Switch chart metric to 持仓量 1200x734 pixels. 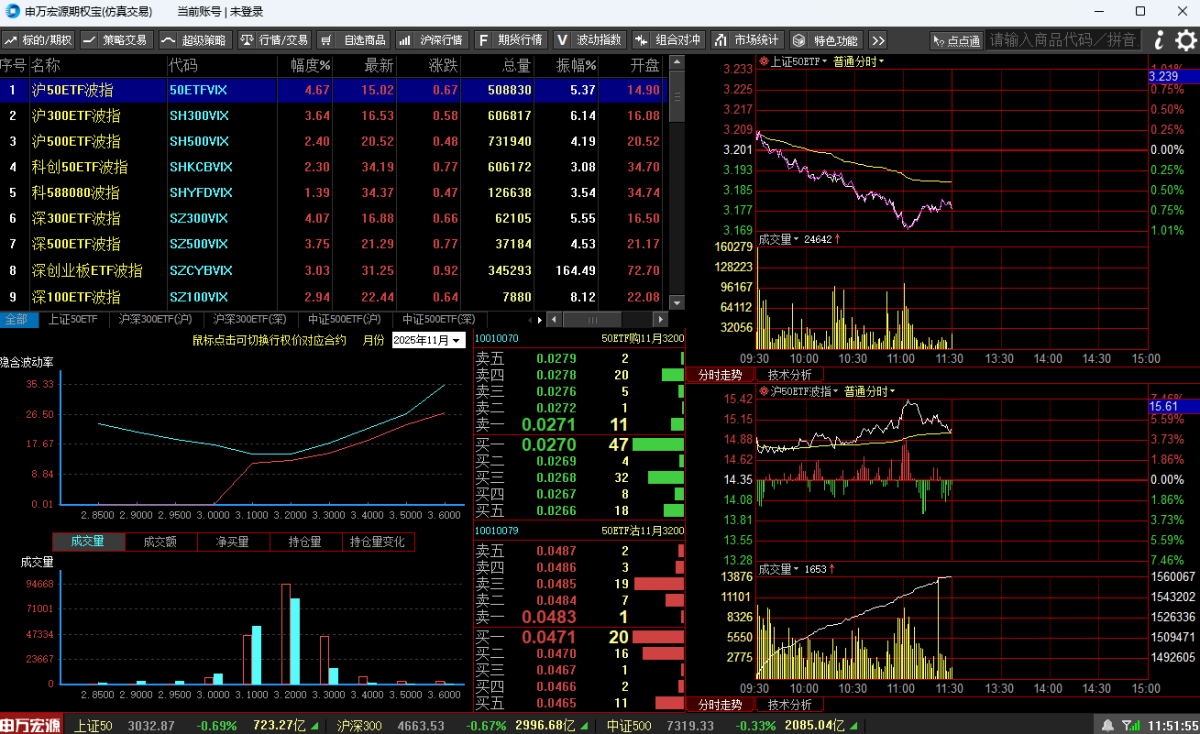pos(305,542)
